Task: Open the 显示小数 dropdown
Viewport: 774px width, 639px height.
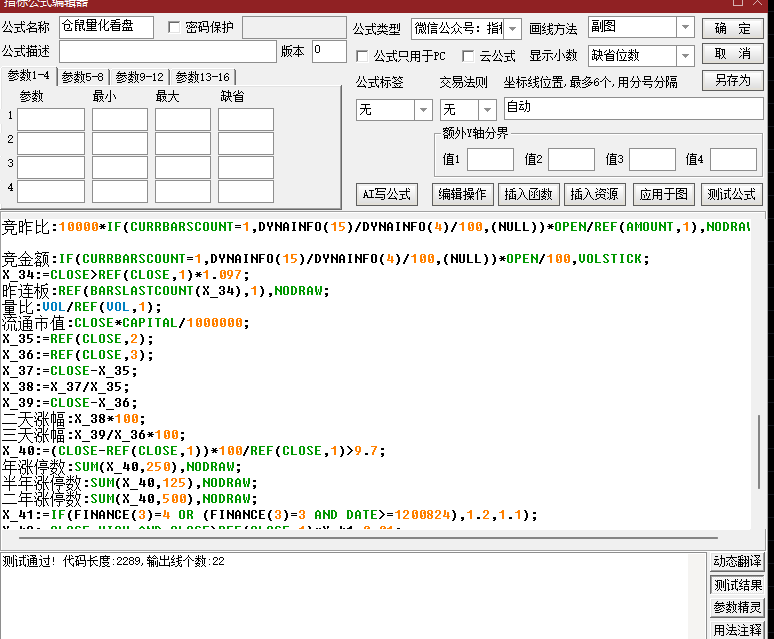Action: coord(685,56)
